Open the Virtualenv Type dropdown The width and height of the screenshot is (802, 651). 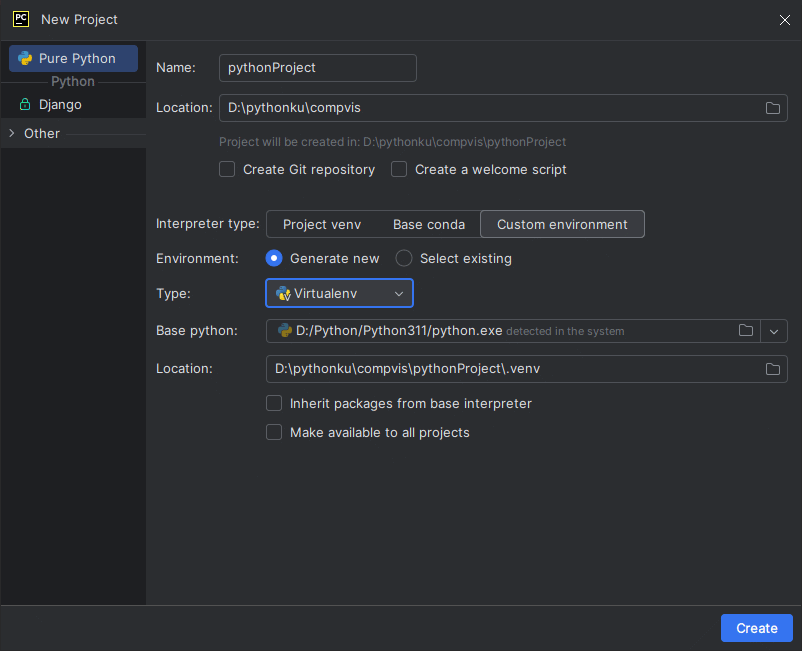pyautogui.click(x=340, y=294)
